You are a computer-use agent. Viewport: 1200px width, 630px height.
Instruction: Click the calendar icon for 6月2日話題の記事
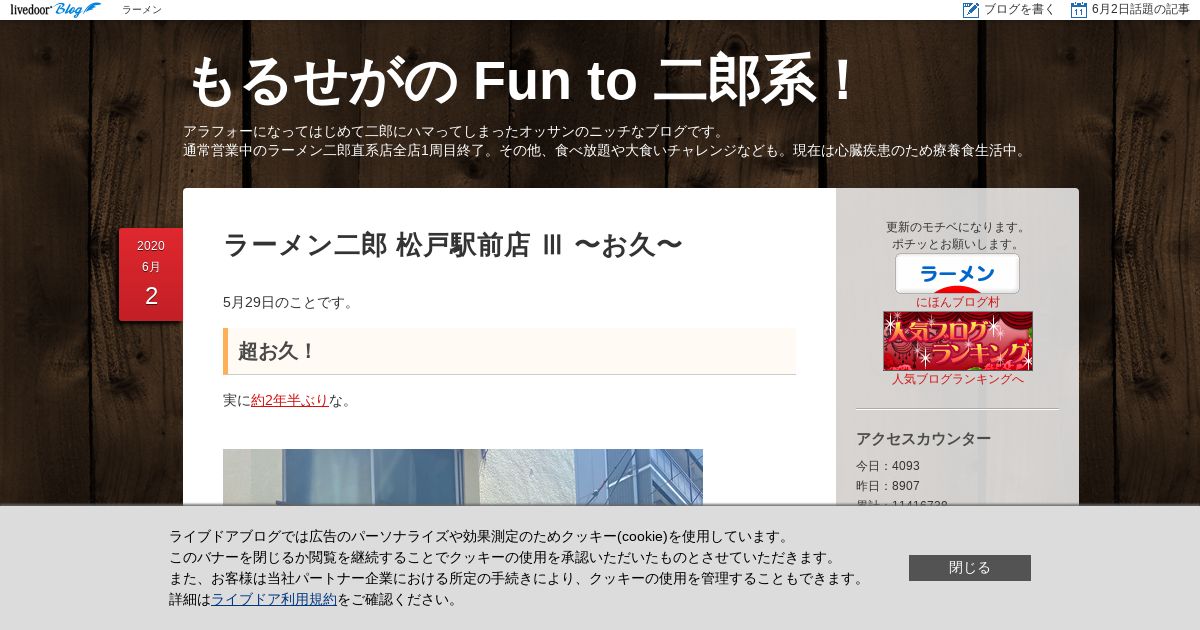(1079, 10)
